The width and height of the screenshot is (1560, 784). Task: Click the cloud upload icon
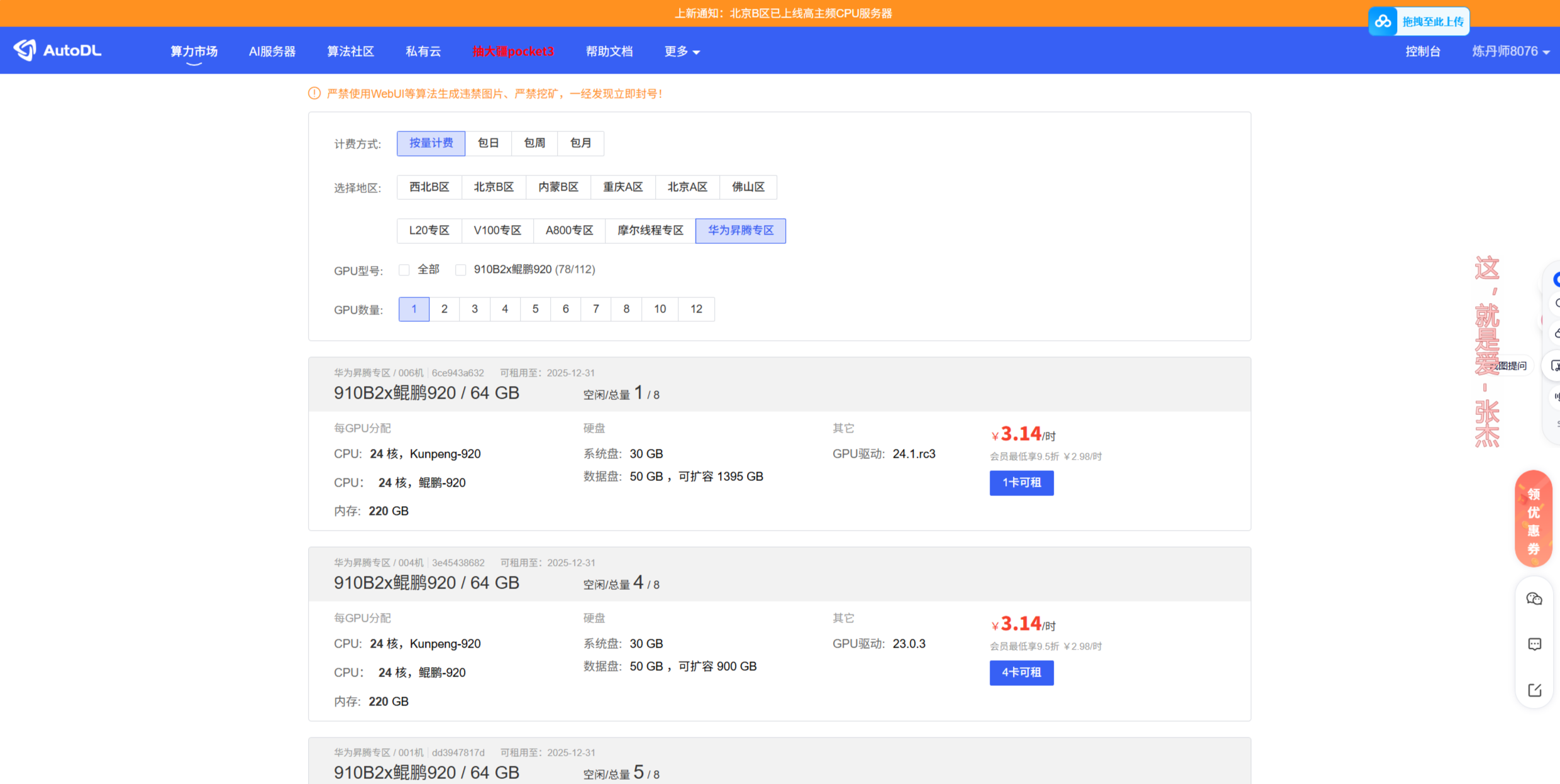pyautogui.click(x=1383, y=22)
